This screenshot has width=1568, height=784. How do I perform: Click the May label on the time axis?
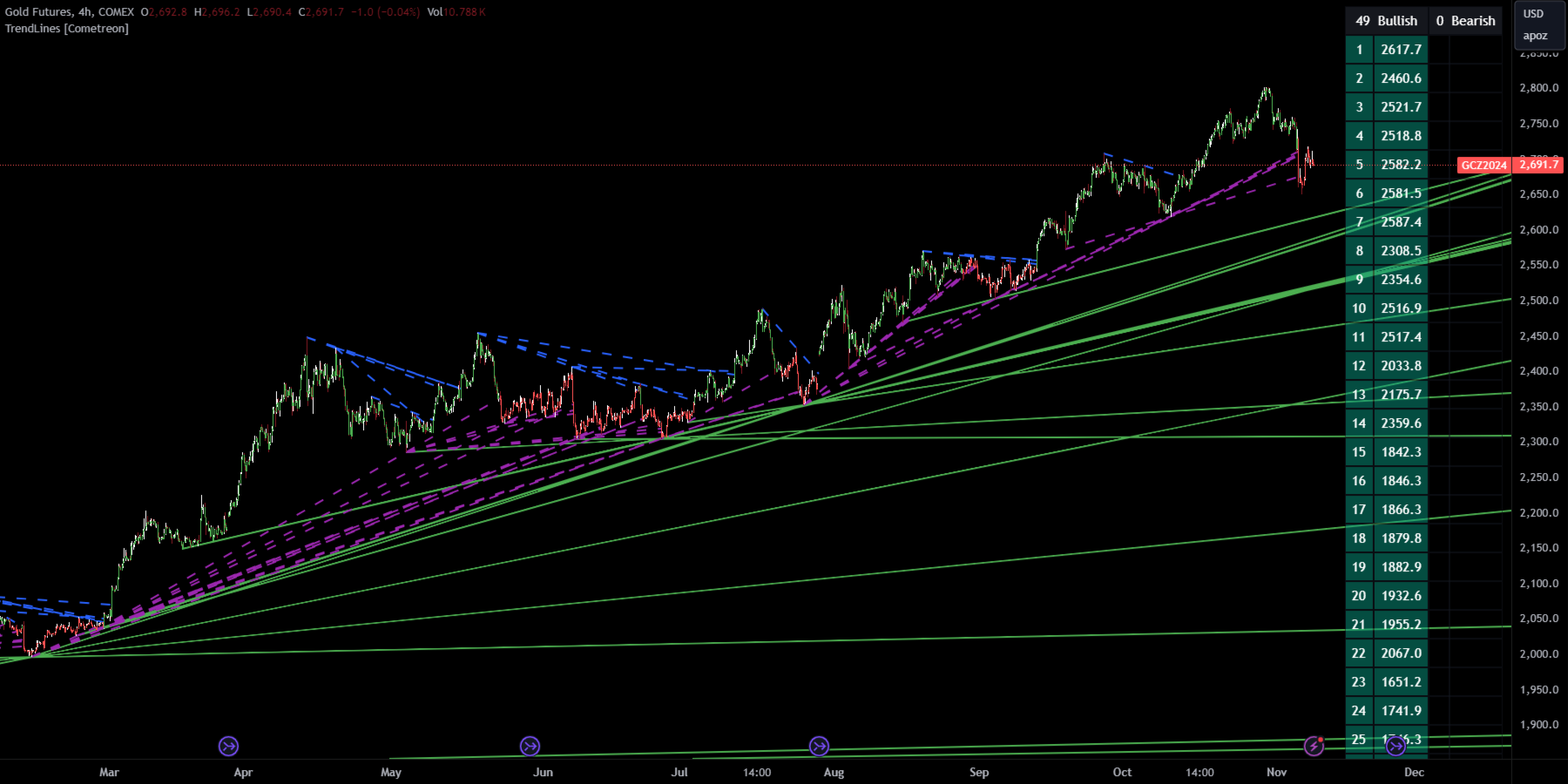click(391, 772)
